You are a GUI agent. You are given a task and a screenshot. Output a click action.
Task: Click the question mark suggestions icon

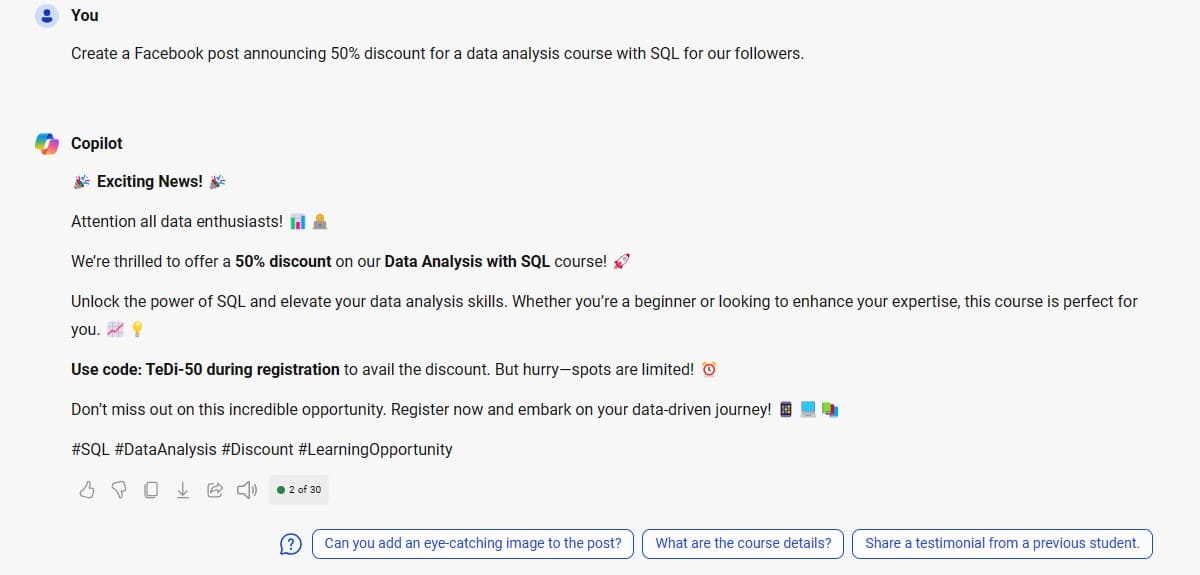coord(291,544)
